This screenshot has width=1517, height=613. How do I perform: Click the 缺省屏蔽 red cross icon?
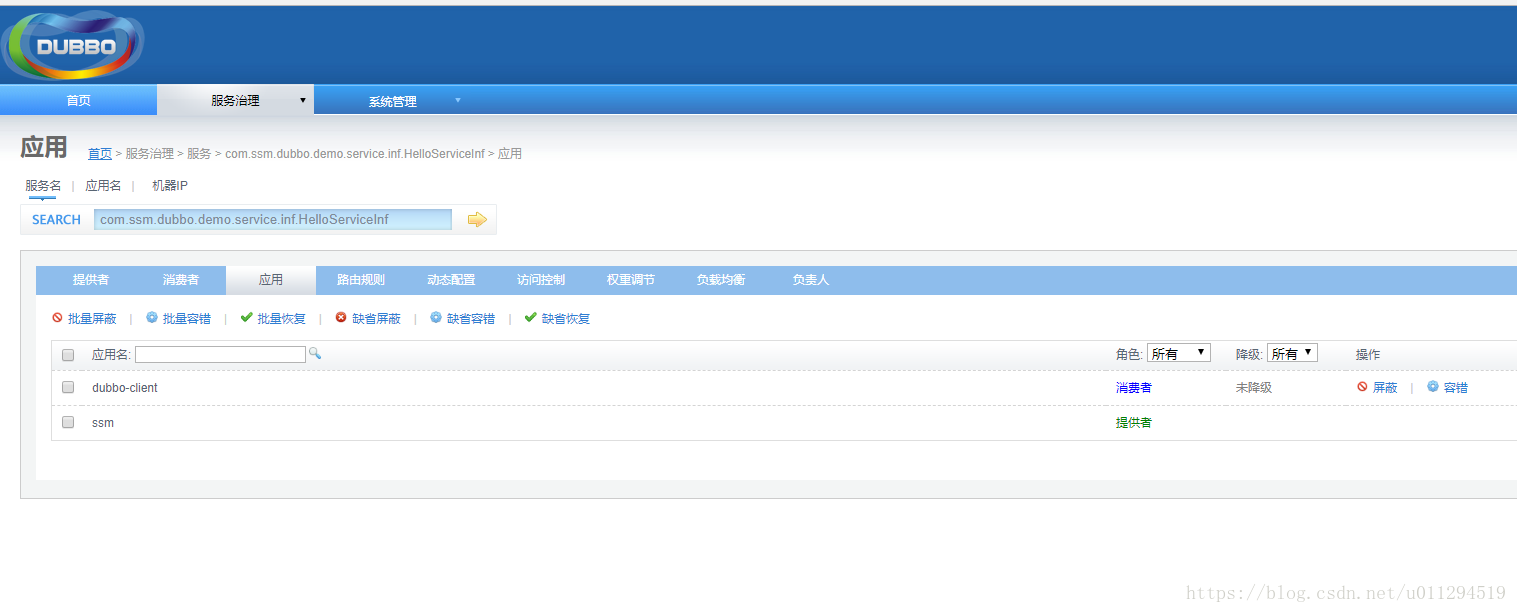341,318
